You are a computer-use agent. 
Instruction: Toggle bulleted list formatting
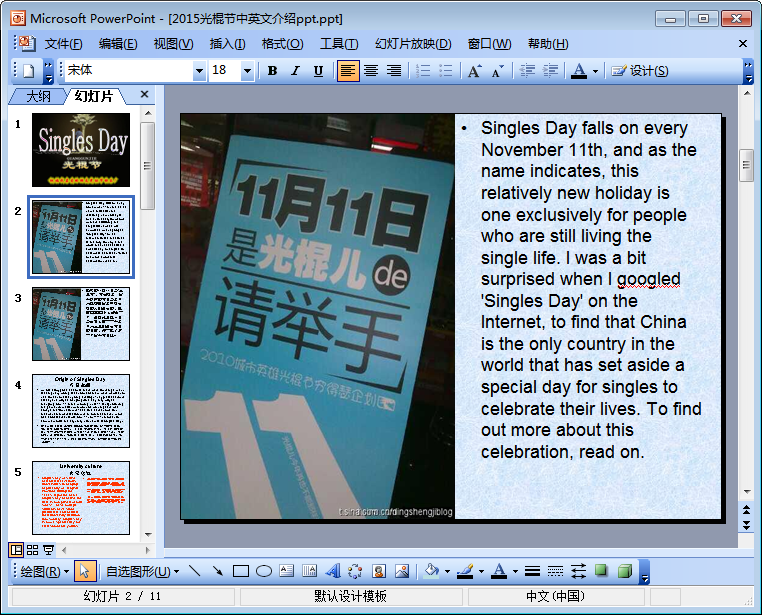tap(446, 71)
